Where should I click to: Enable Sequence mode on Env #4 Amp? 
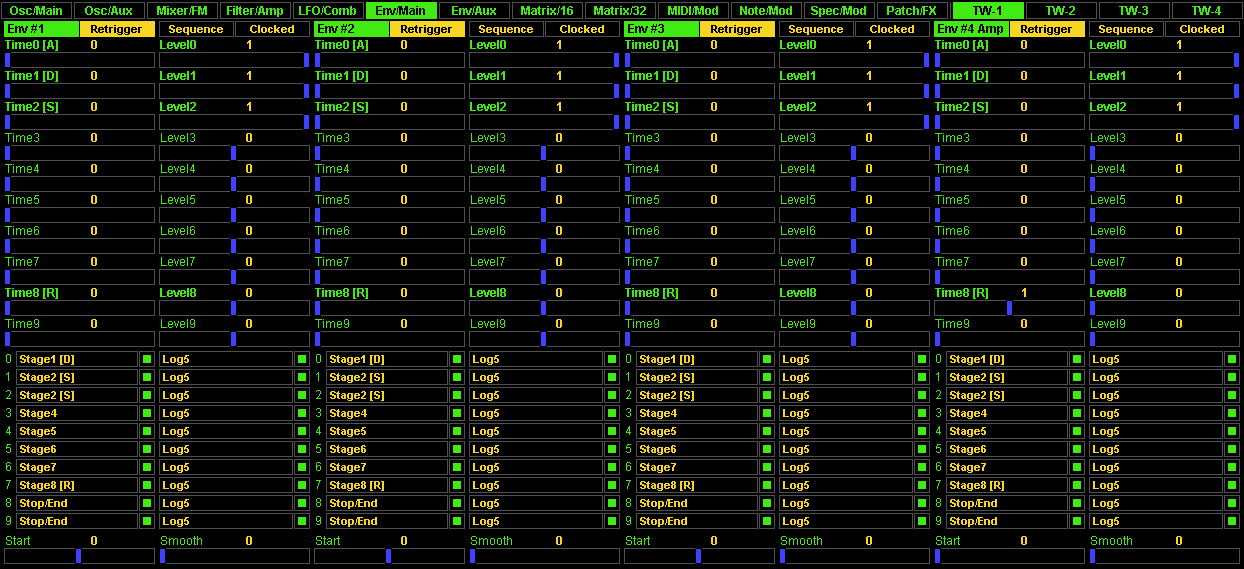(1126, 29)
